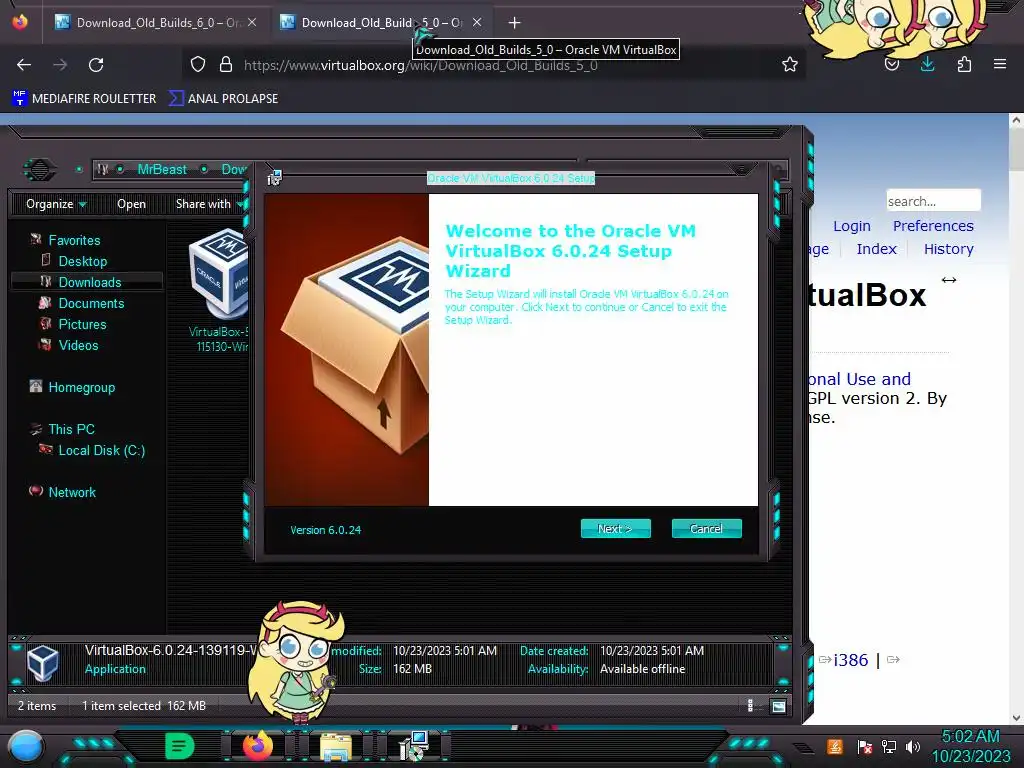Select Network in Explorer sidebar

(x=72, y=492)
